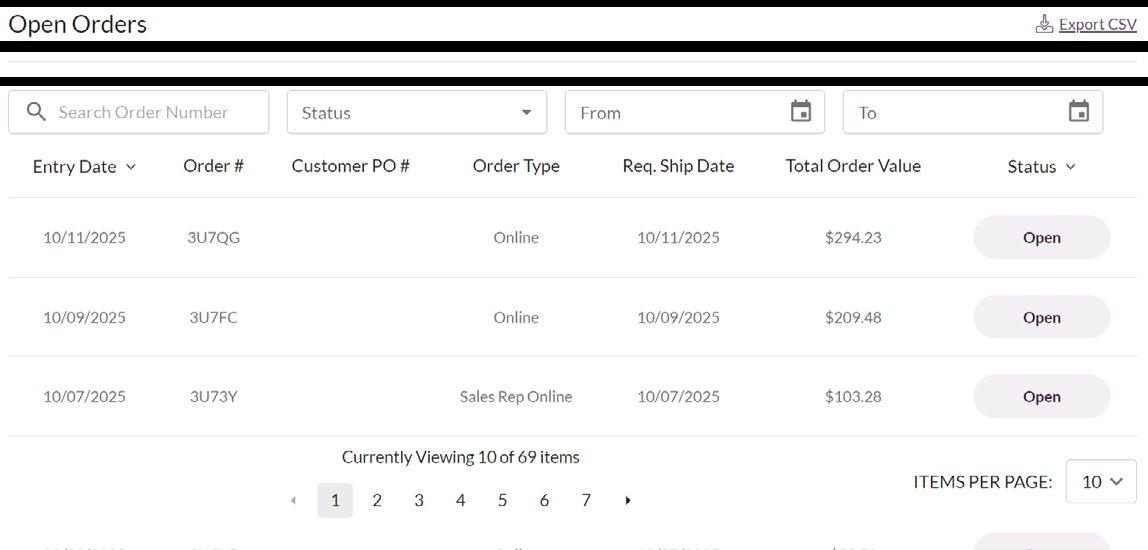Click Open status for order 3U7FC
This screenshot has height=550, width=1148.
[1041, 317]
